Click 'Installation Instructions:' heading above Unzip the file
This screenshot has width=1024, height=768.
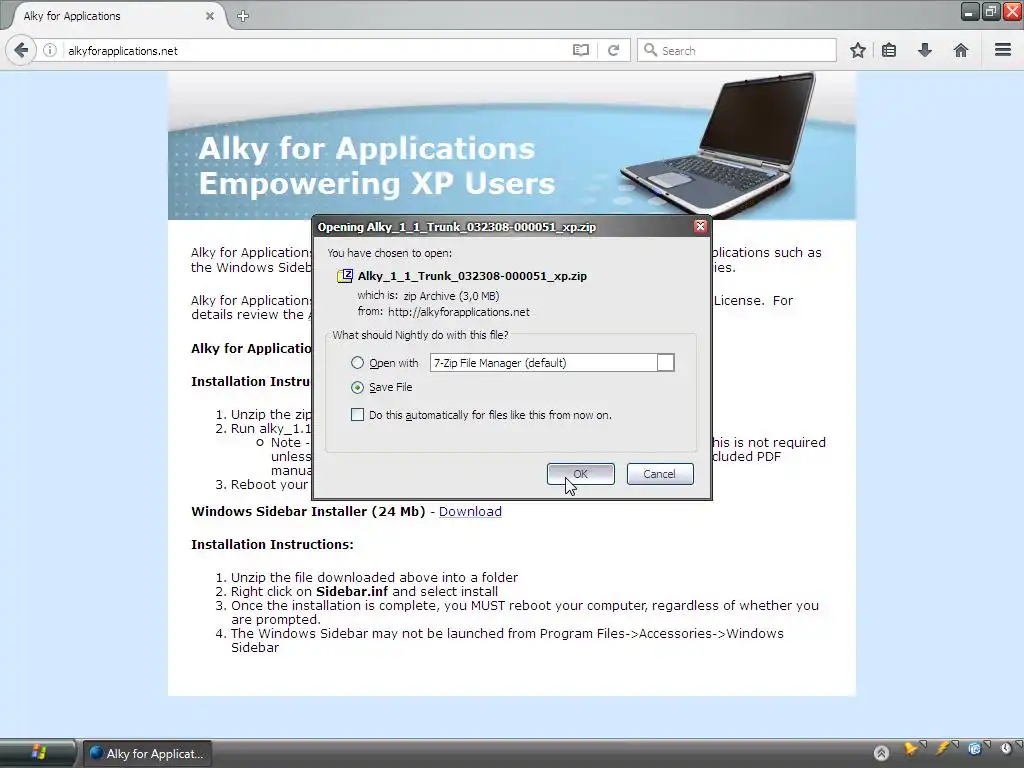point(272,545)
